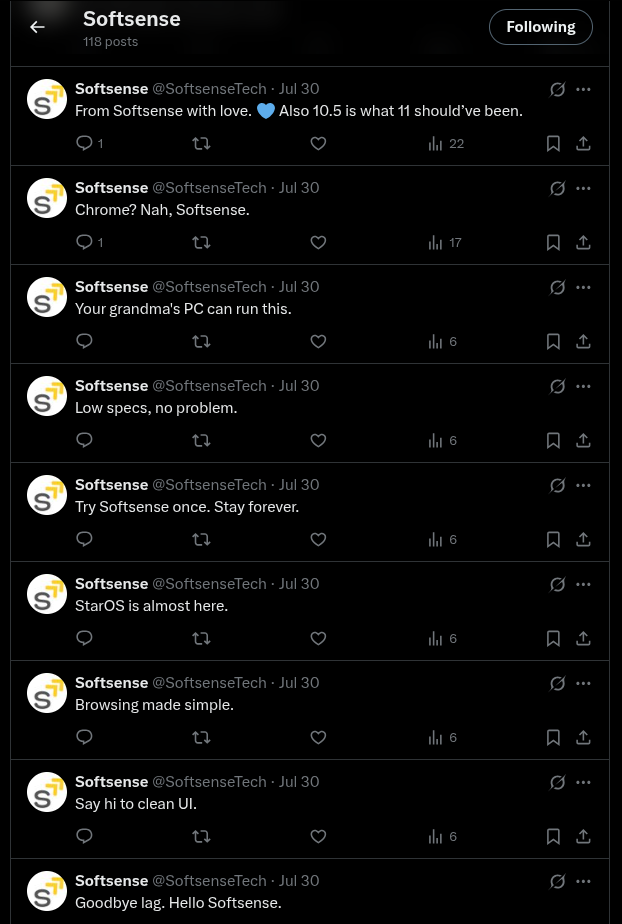Bookmark the "Try Softsense once" post
Screen dimensions: 622x924
point(553,540)
